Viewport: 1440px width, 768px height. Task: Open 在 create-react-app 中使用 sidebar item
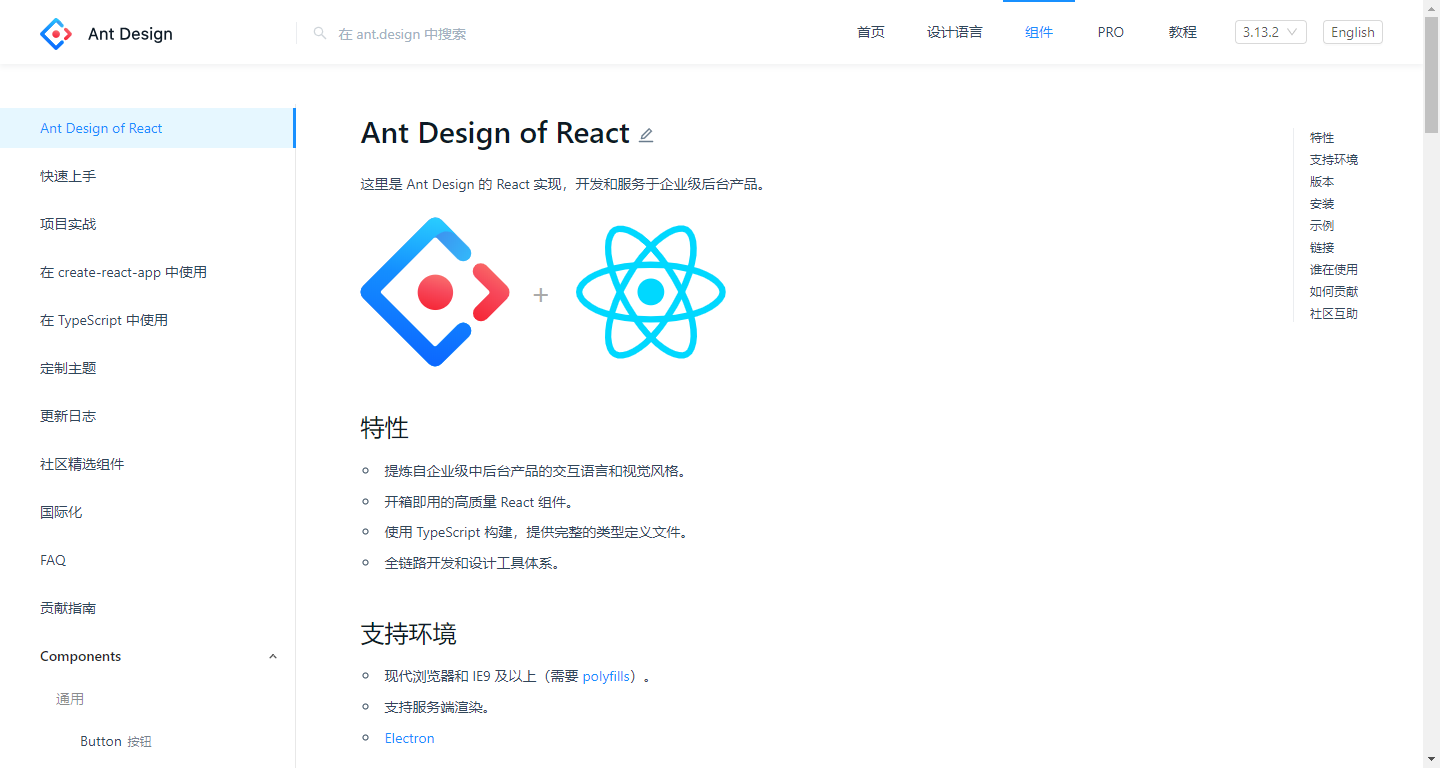click(x=148, y=272)
